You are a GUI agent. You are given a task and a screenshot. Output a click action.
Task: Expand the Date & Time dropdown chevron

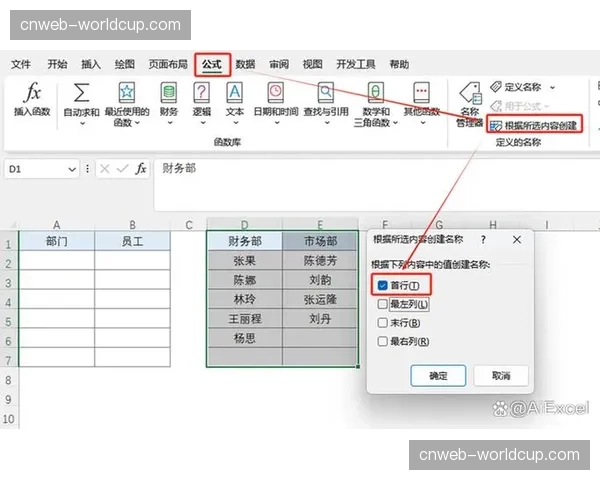point(277,123)
